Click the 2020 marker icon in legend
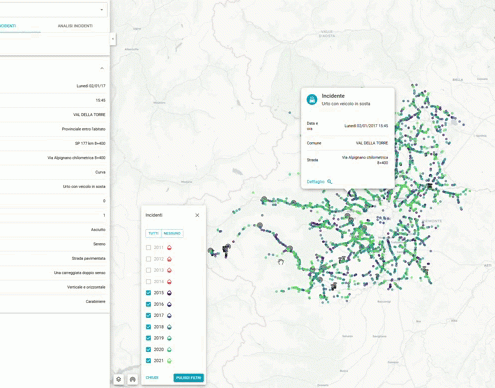The height and width of the screenshot is (388, 495). (x=169, y=349)
